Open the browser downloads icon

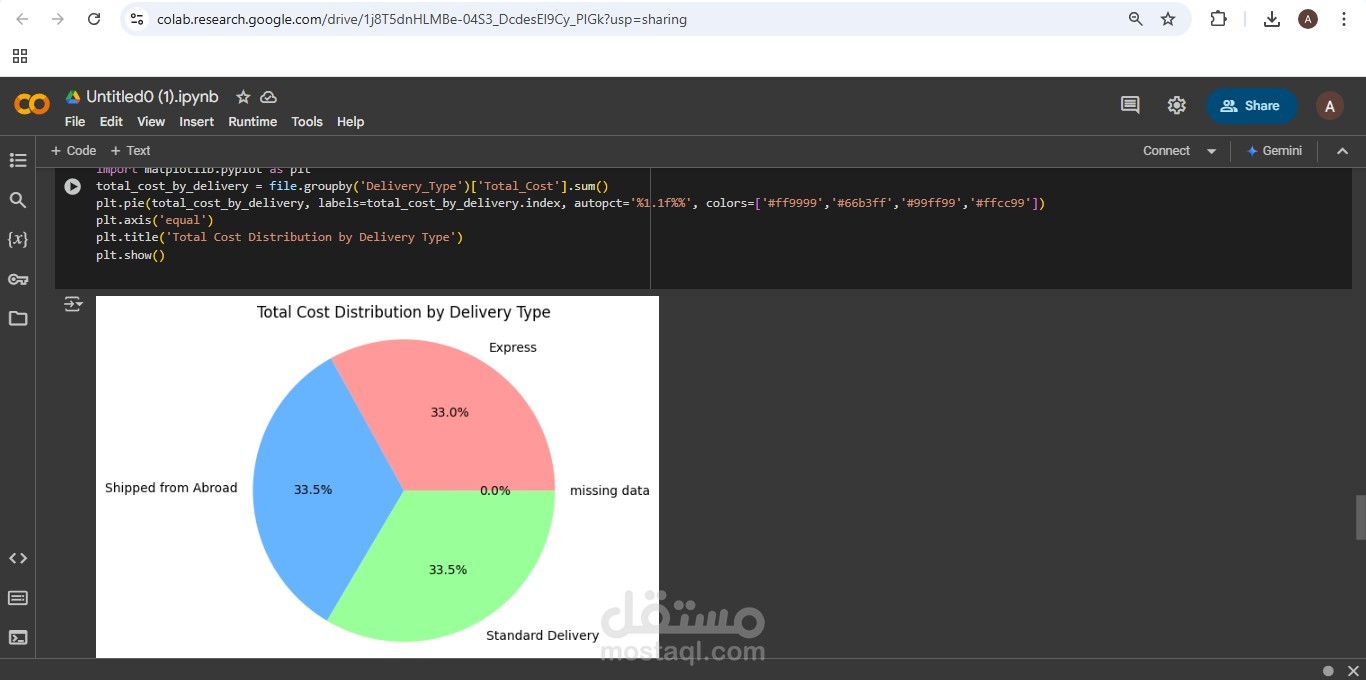coord(1272,19)
